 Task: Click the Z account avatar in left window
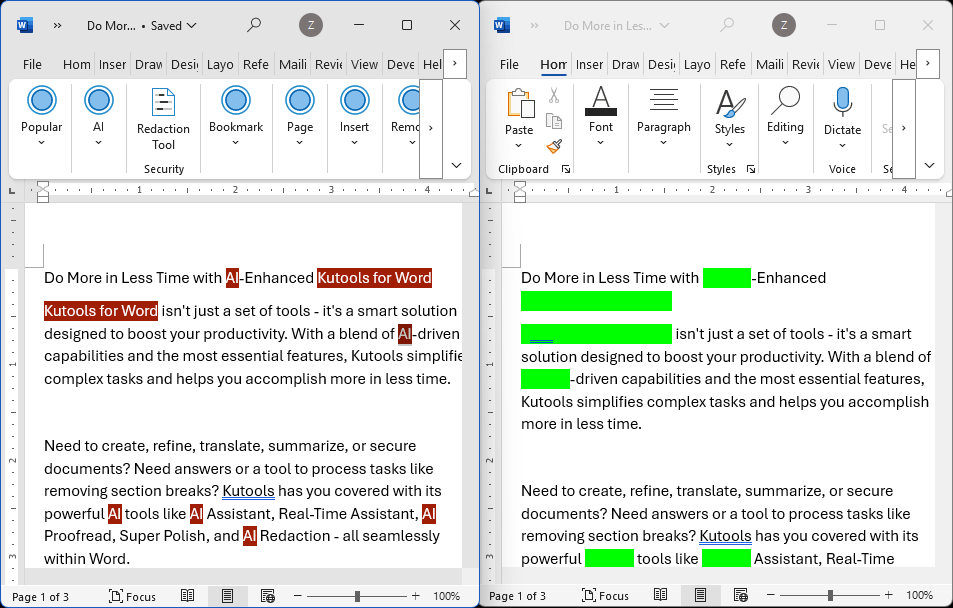pos(311,25)
